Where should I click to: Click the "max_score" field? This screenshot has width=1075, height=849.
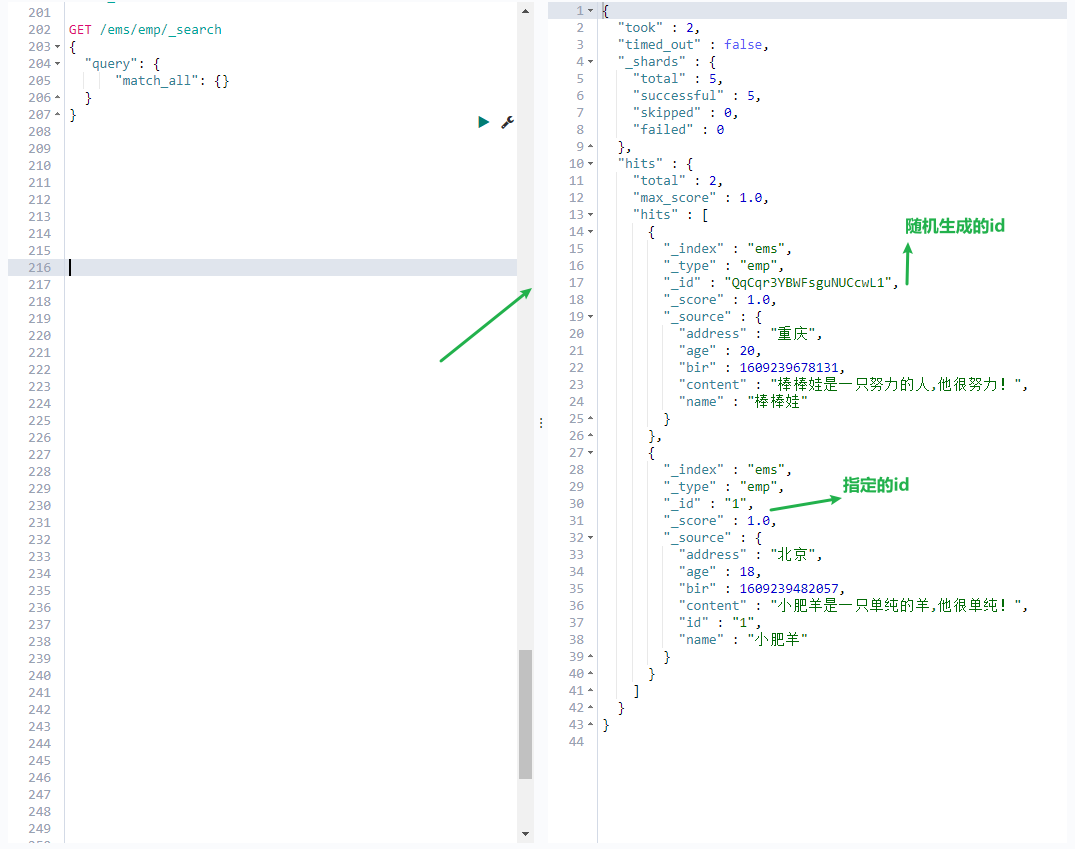tap(673, 198)
